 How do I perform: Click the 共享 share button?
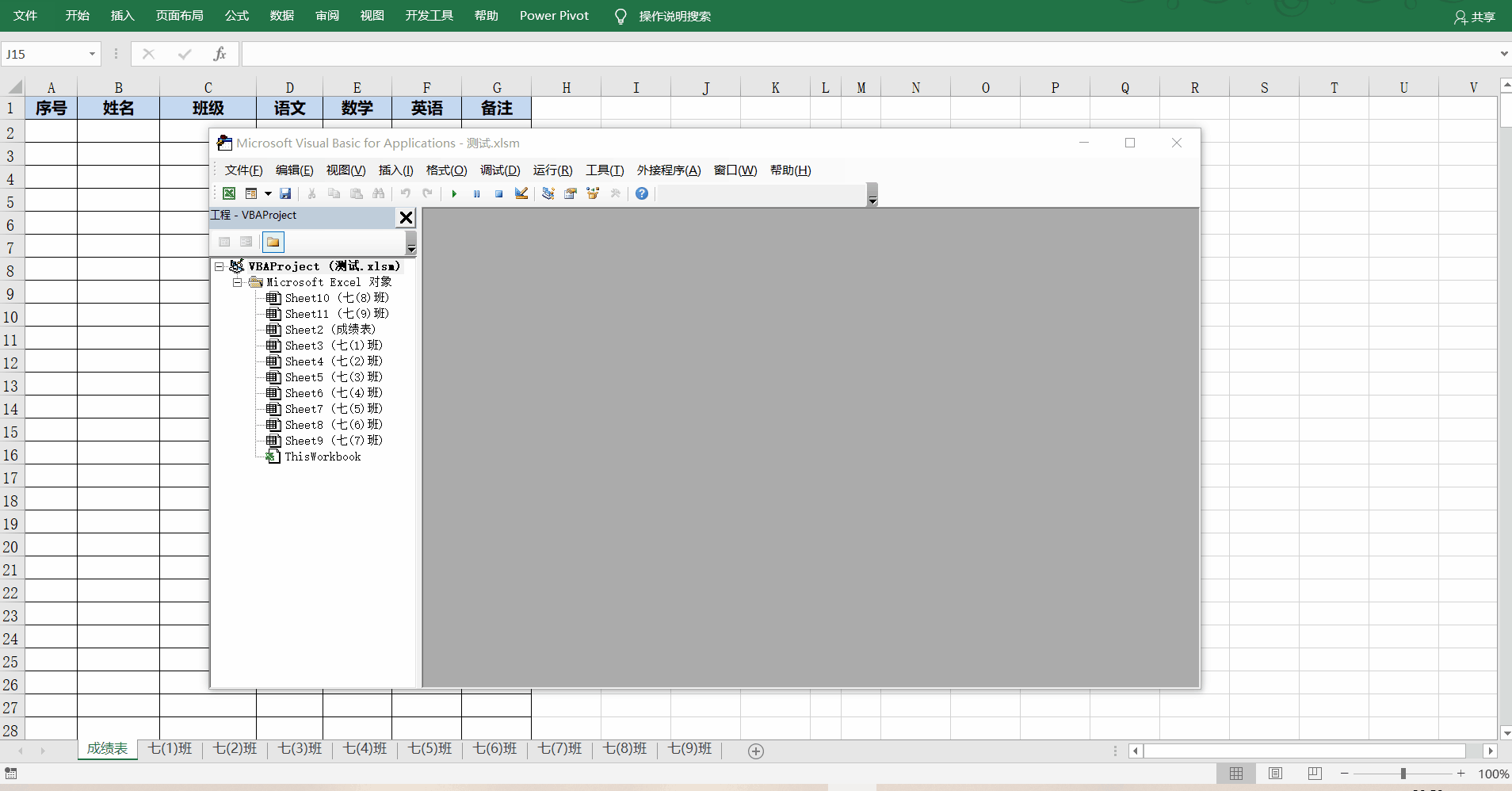point(1475,17)
